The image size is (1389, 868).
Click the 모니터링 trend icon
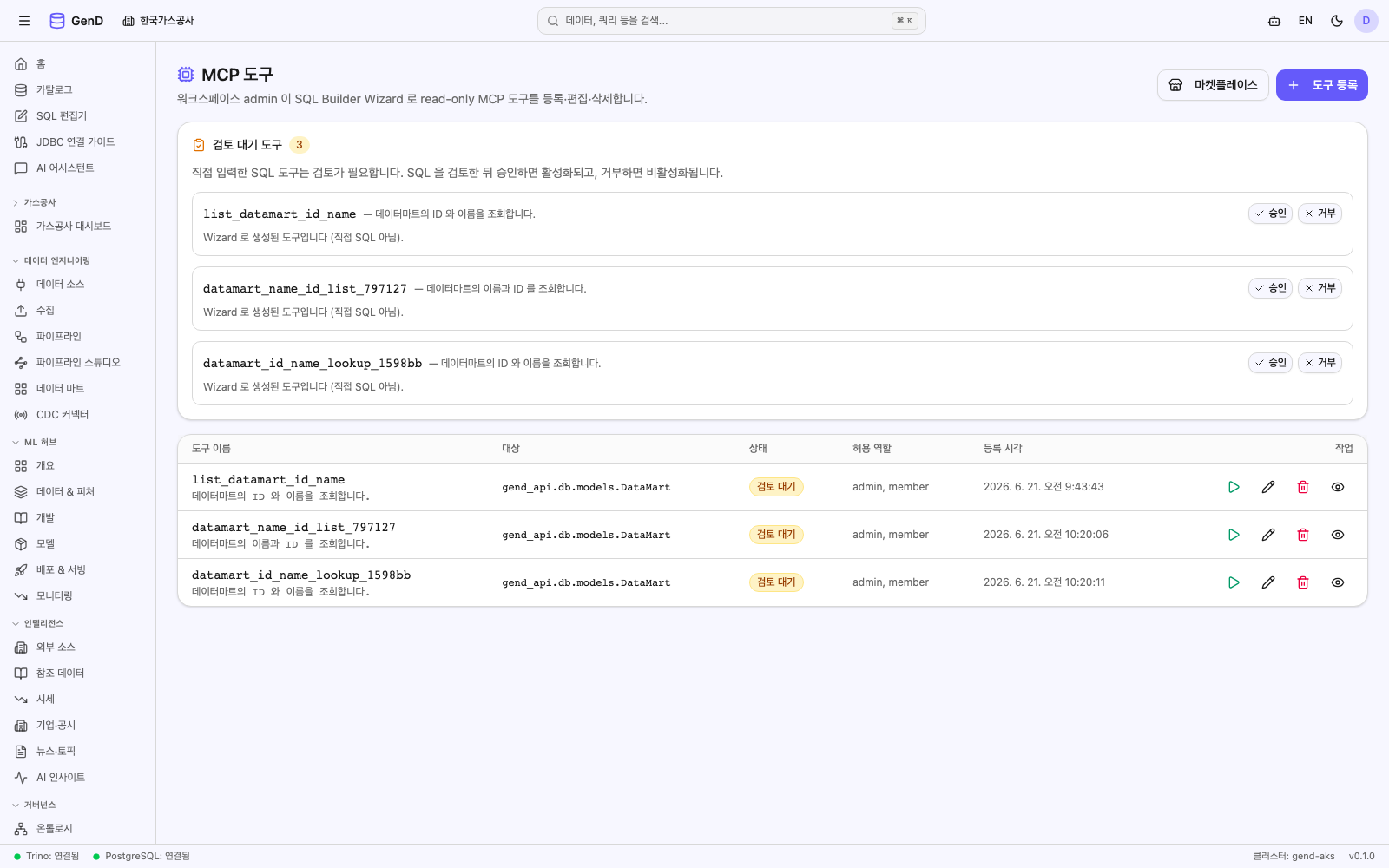pyautogui.click(x=21, y=596)
